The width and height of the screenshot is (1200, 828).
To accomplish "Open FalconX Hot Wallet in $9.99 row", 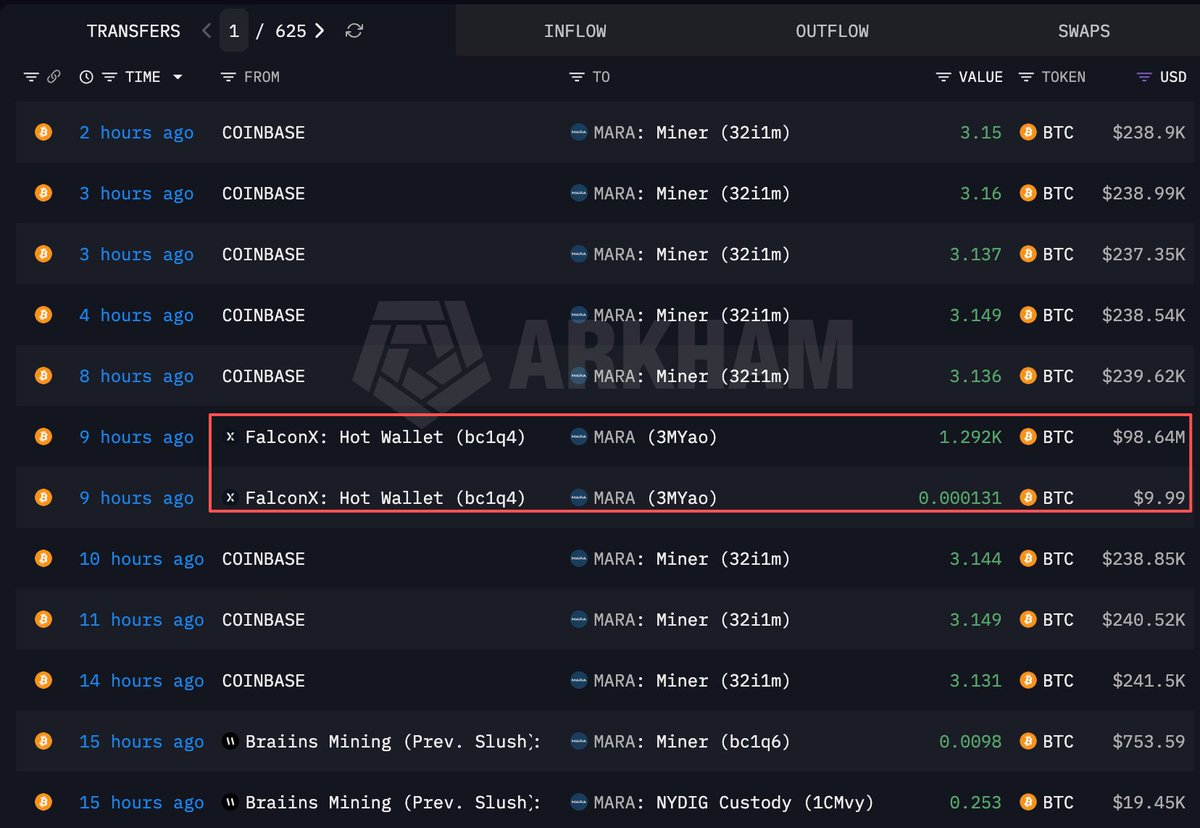I will (385, 498).
